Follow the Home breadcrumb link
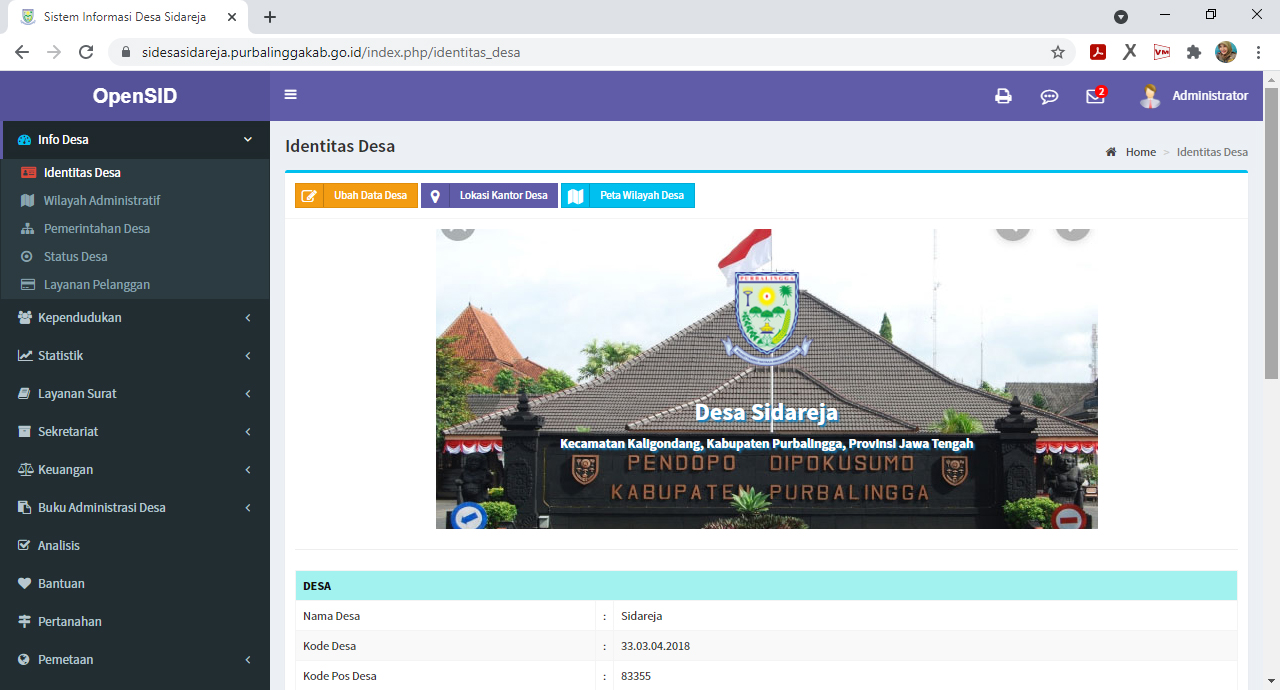The image size is (1280, 690). [x=1141, y=152]
